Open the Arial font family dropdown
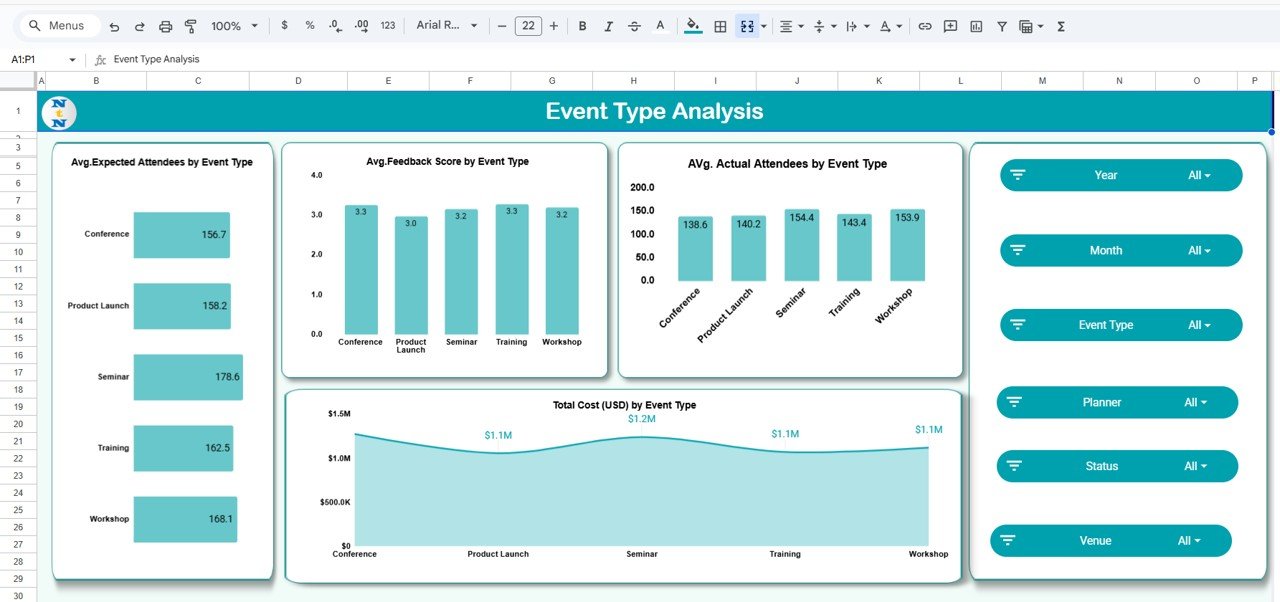Screen dimensions: 1280x602 (447, 26)
